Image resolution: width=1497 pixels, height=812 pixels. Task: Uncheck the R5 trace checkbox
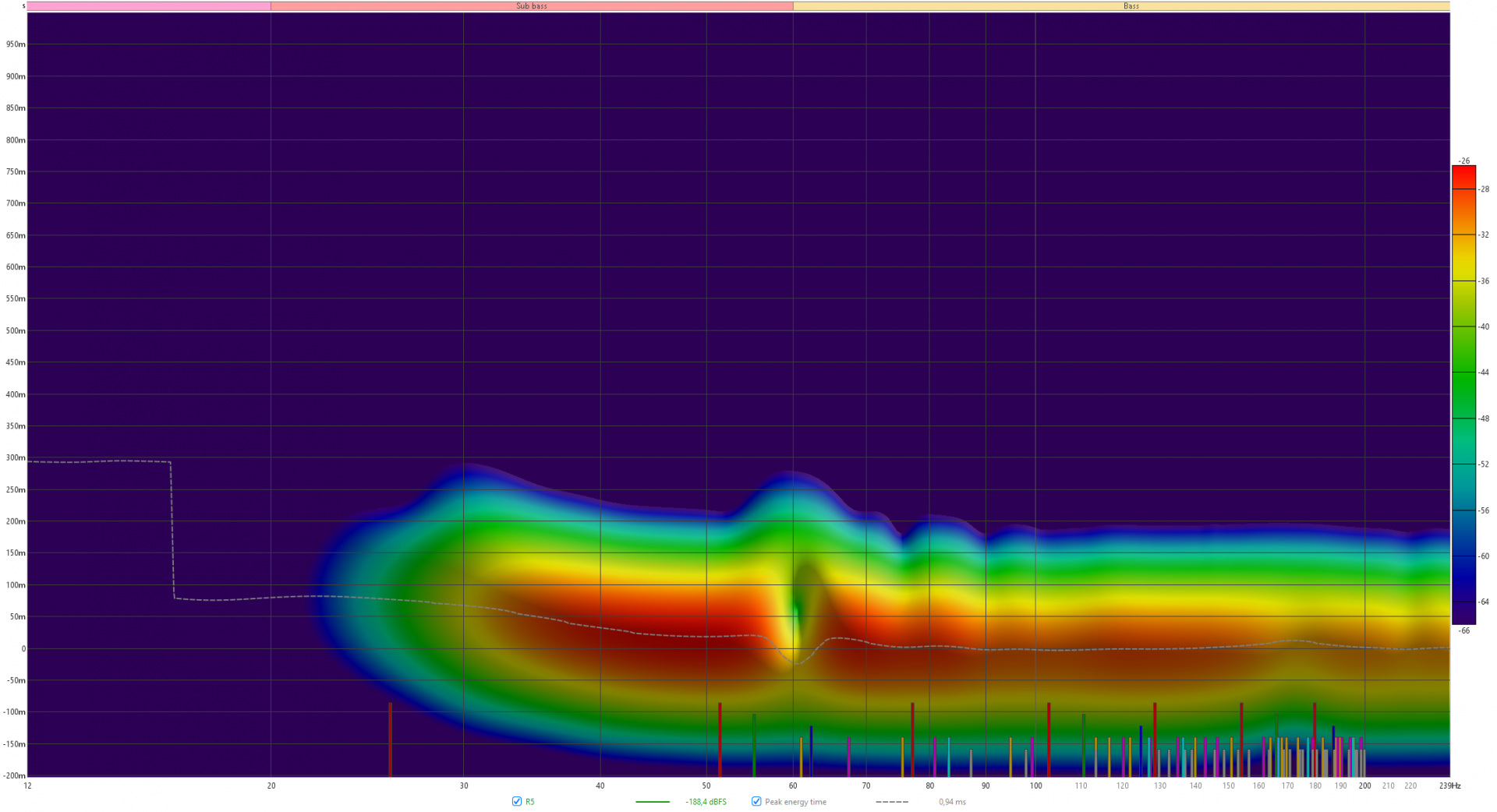tap(517, 801)
